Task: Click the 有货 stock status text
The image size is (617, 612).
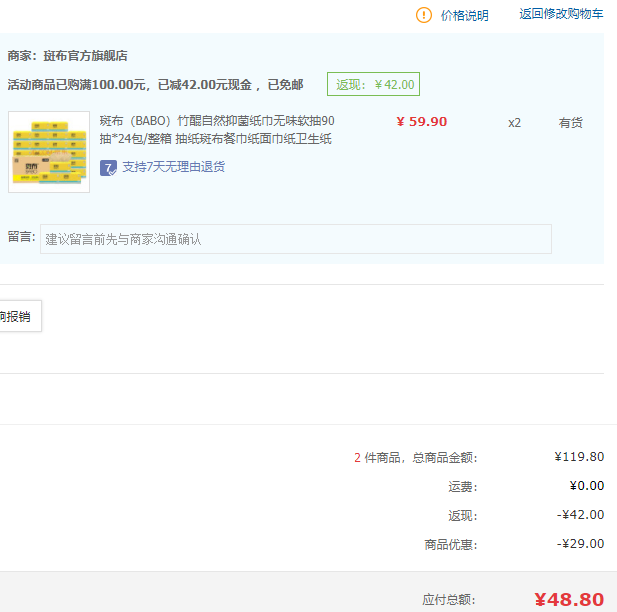Action: [x=570, y=123]
